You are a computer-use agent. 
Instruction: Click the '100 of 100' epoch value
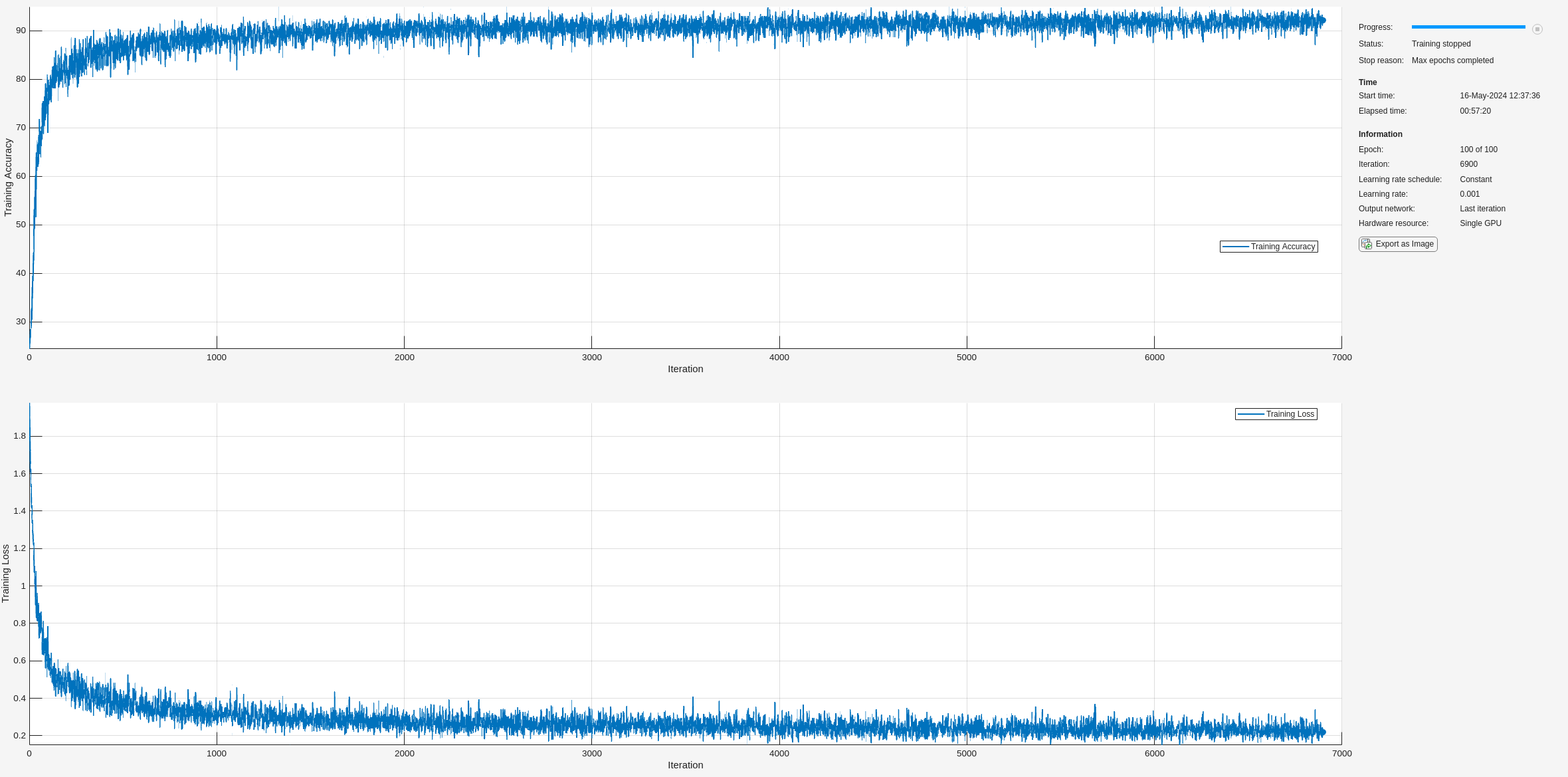click(1478, 150)
